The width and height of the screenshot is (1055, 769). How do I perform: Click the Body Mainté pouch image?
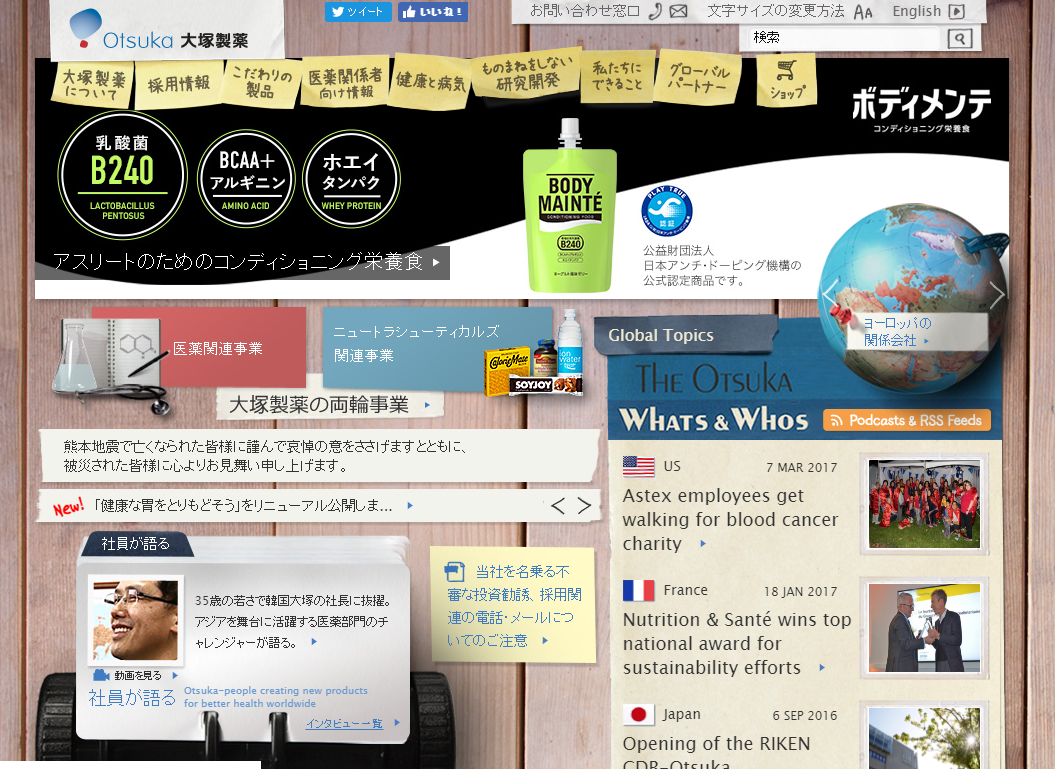(570, 206)
